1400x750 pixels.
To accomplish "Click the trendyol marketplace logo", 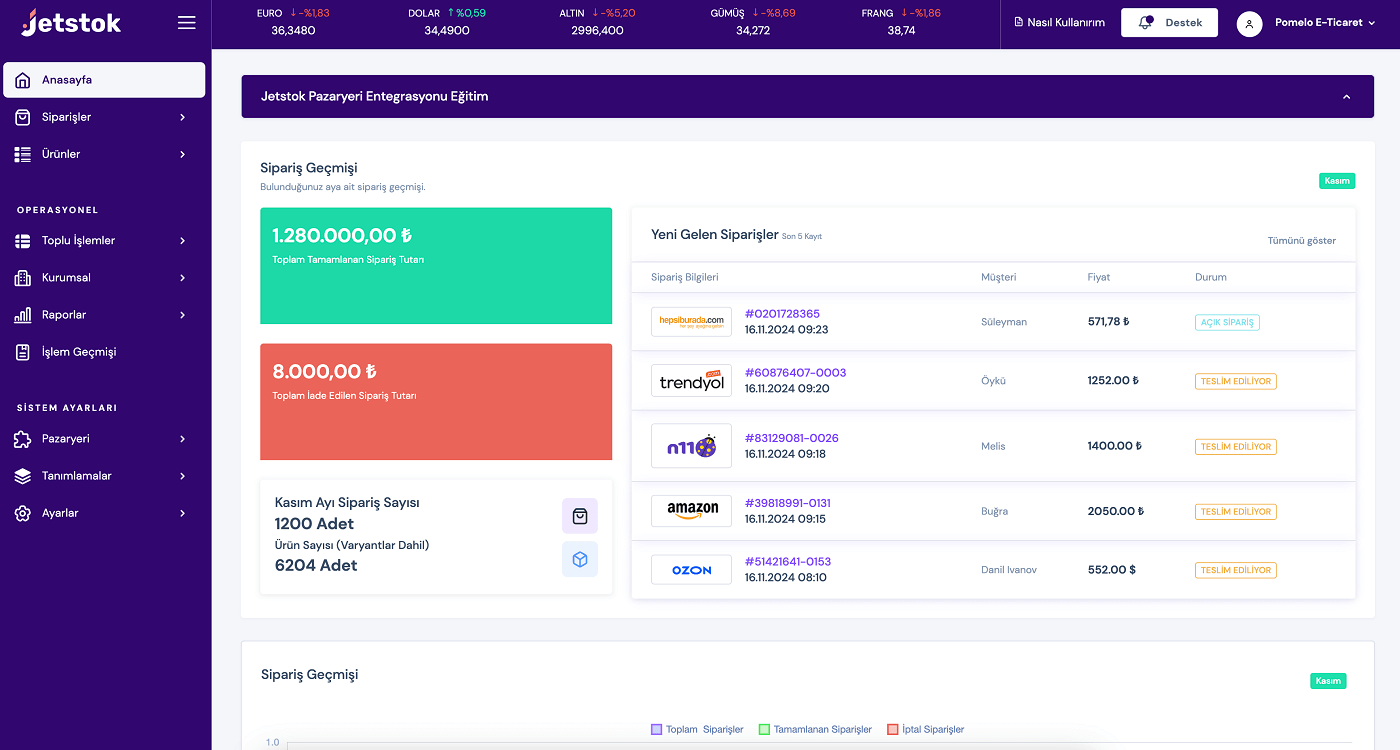I will click(691, 381).
